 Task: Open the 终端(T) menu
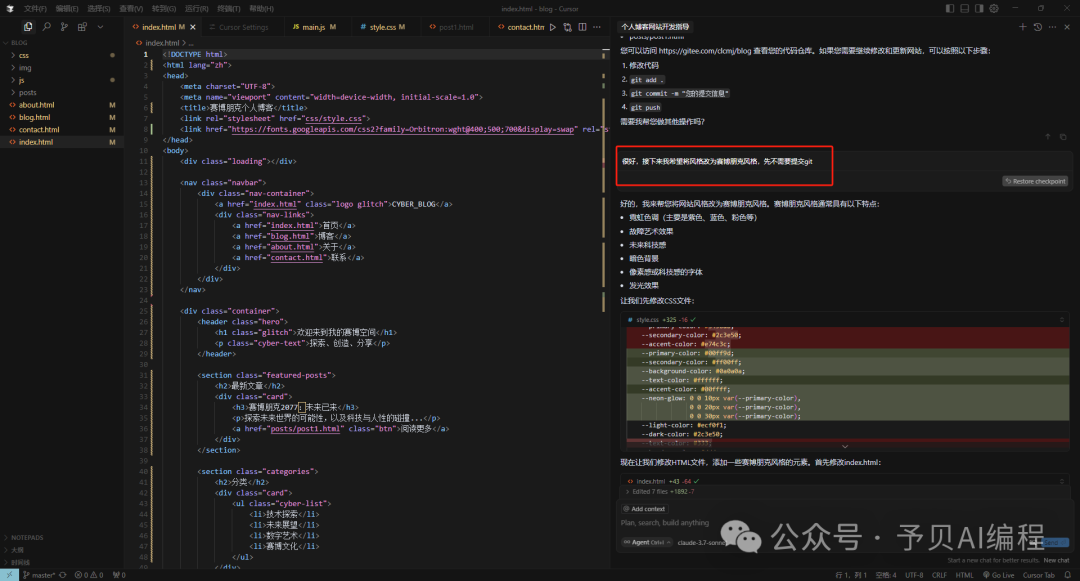click(x=229, y=8)
